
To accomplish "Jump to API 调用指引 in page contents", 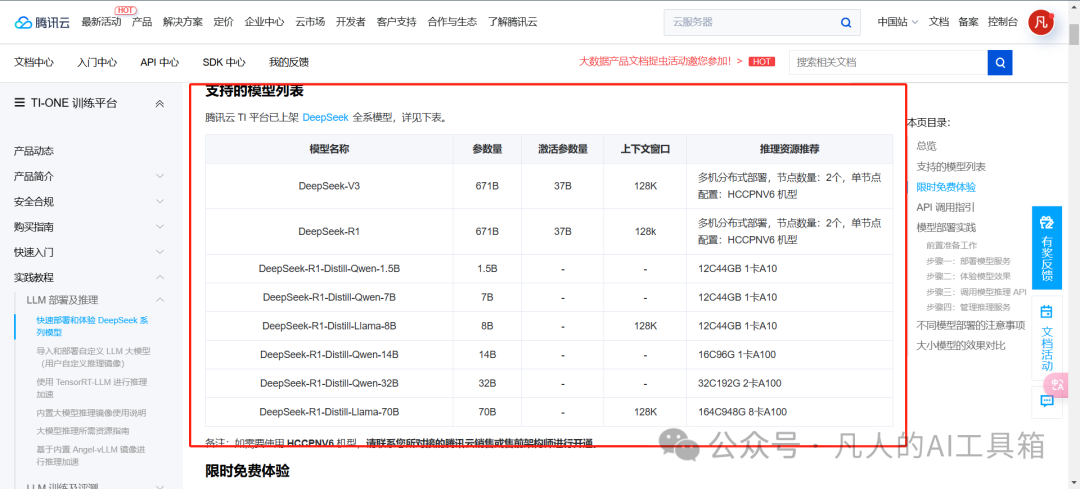I will (945, 207).
